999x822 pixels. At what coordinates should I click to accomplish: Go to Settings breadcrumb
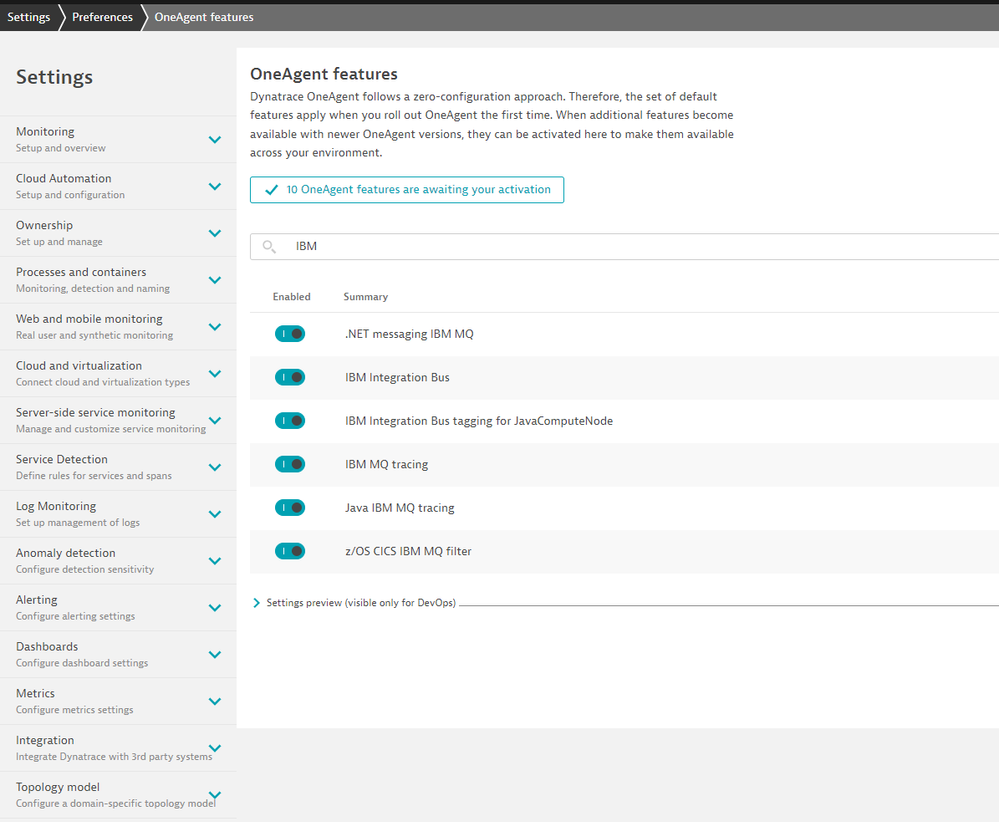pos(29,17)
